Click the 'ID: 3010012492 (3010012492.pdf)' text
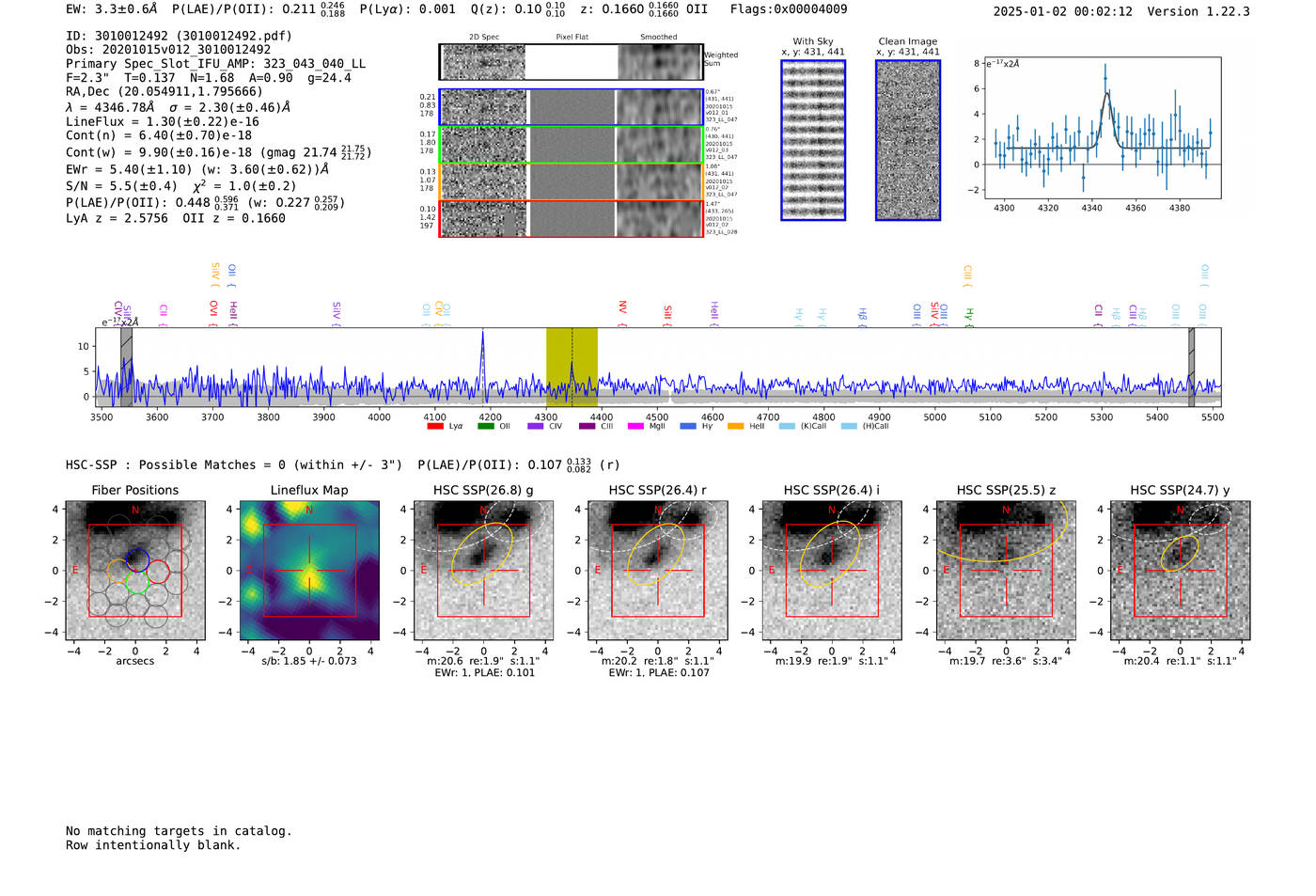Image resolution: width=1316 pixels, height=896 pixels. click(179, 36)
